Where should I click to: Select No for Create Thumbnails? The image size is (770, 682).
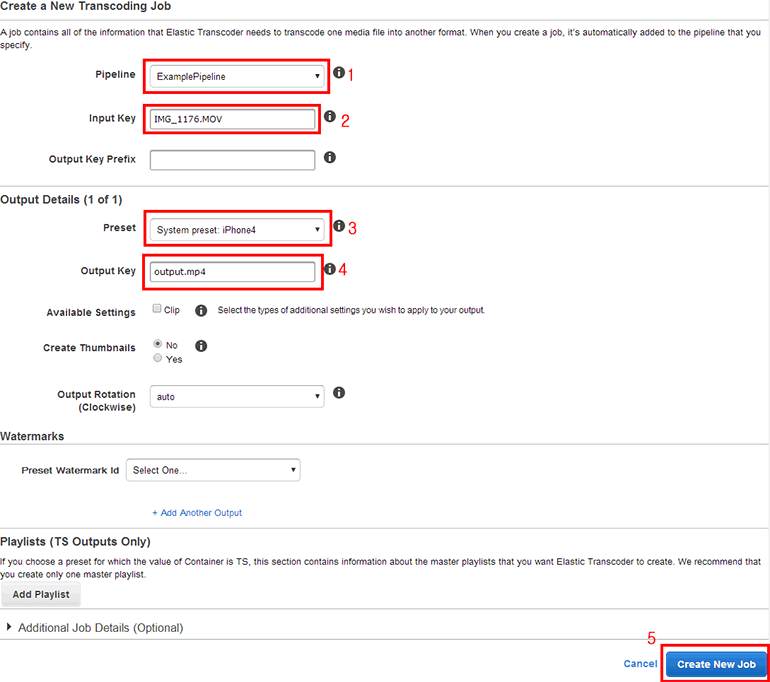tap(157, 344)
